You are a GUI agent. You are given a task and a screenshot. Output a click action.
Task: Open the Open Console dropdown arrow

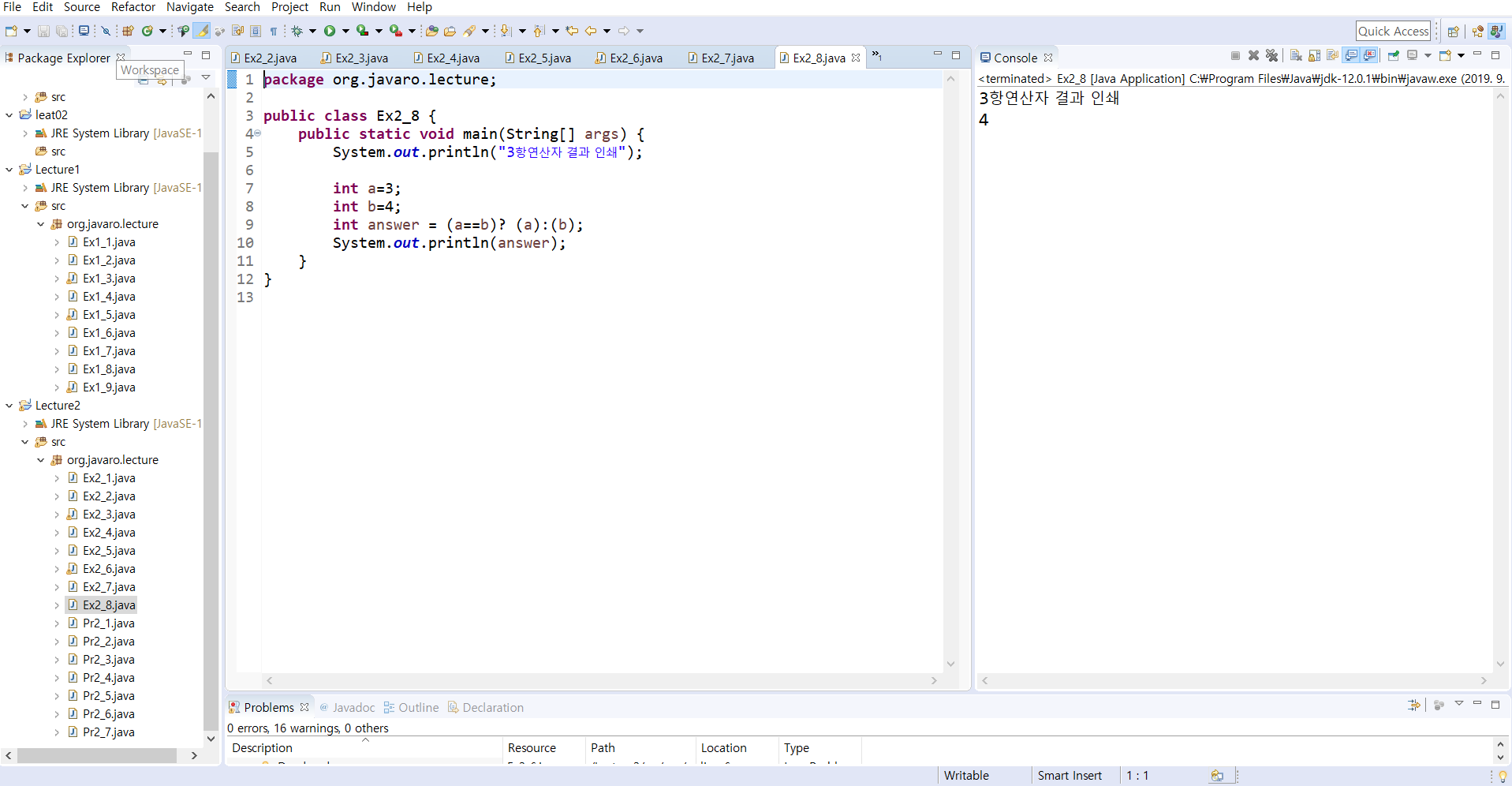[1461, 55]
